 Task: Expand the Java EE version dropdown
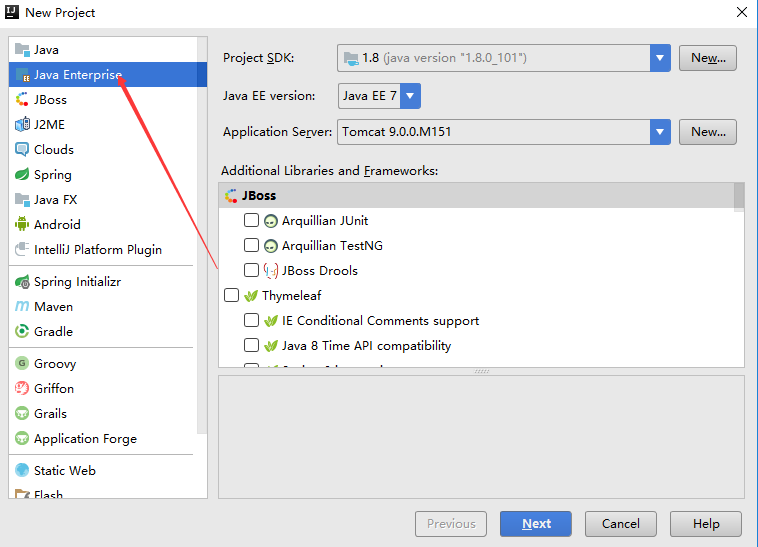pyautogui.click(x=410, y=96)
